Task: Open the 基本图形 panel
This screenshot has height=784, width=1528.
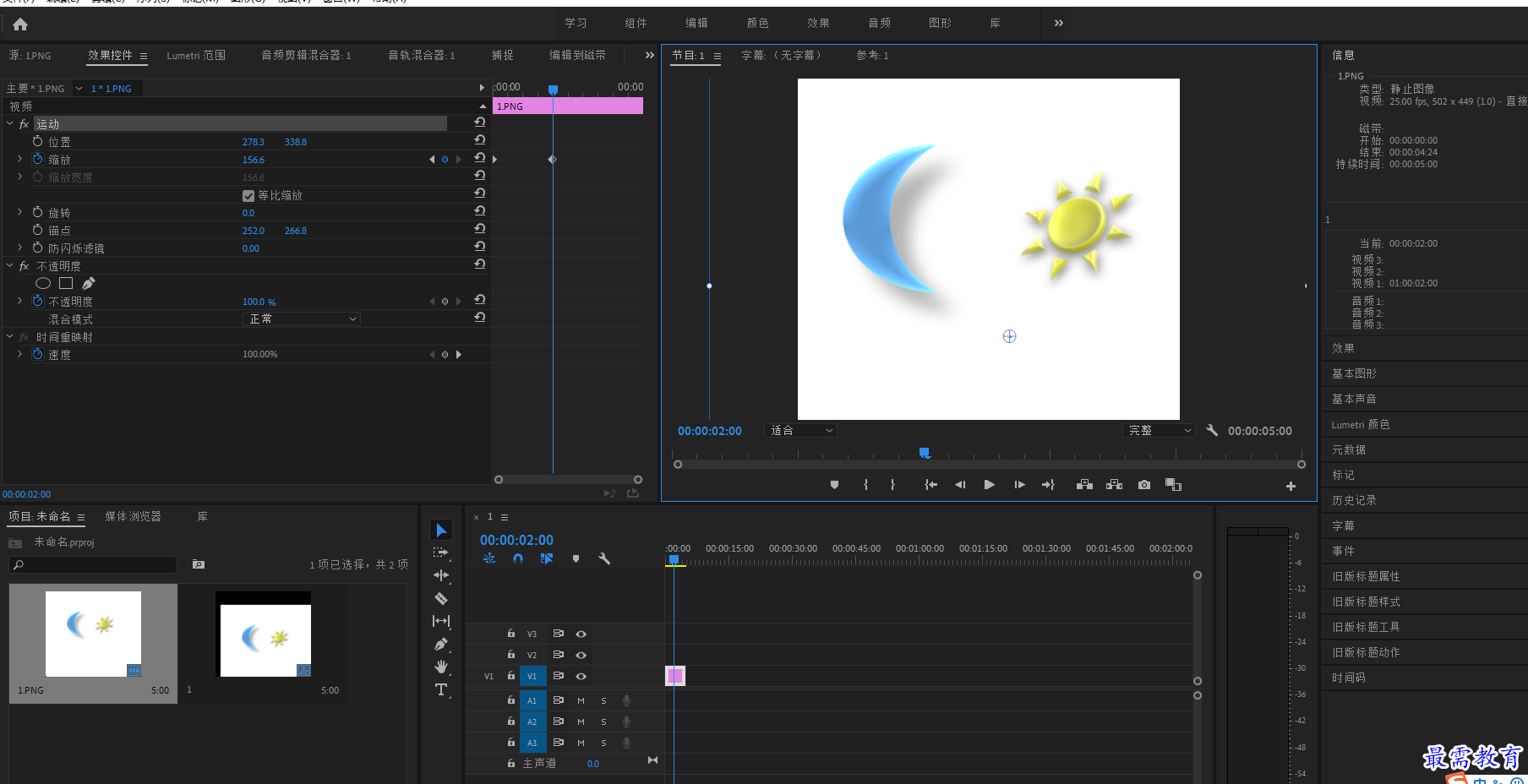Action: pyautogui.click(x=1354, y=373)
